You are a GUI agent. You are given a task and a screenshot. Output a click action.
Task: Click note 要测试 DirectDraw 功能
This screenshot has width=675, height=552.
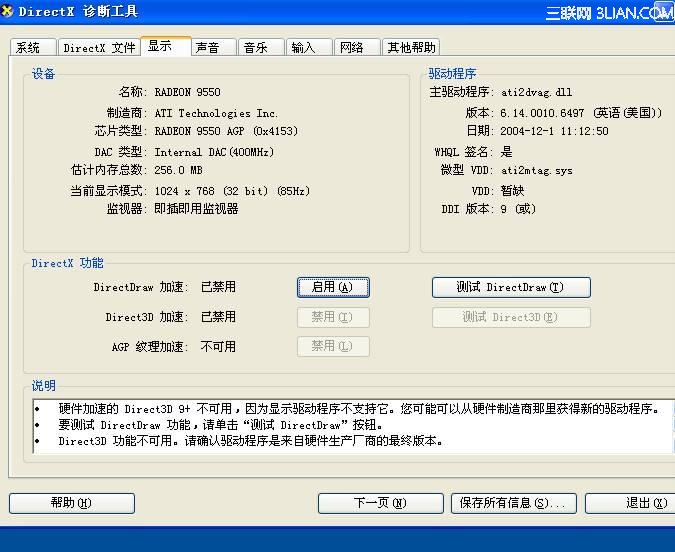[x=220, y=425]
